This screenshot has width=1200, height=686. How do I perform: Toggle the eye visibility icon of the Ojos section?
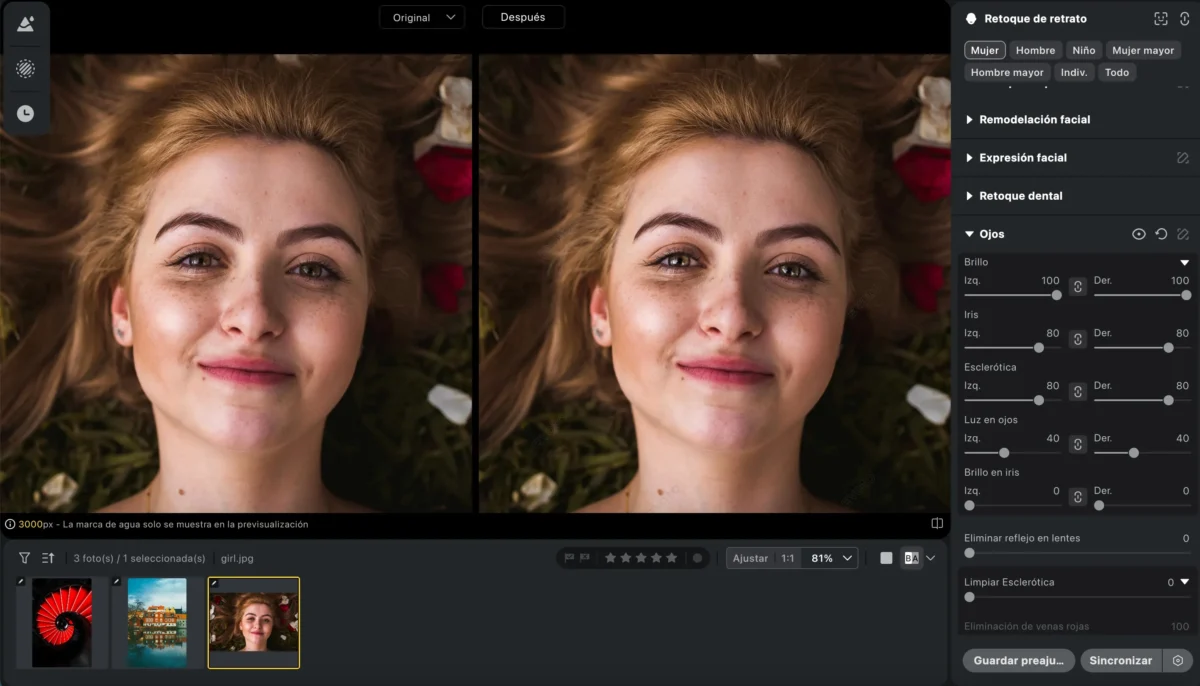point(1138,234)
